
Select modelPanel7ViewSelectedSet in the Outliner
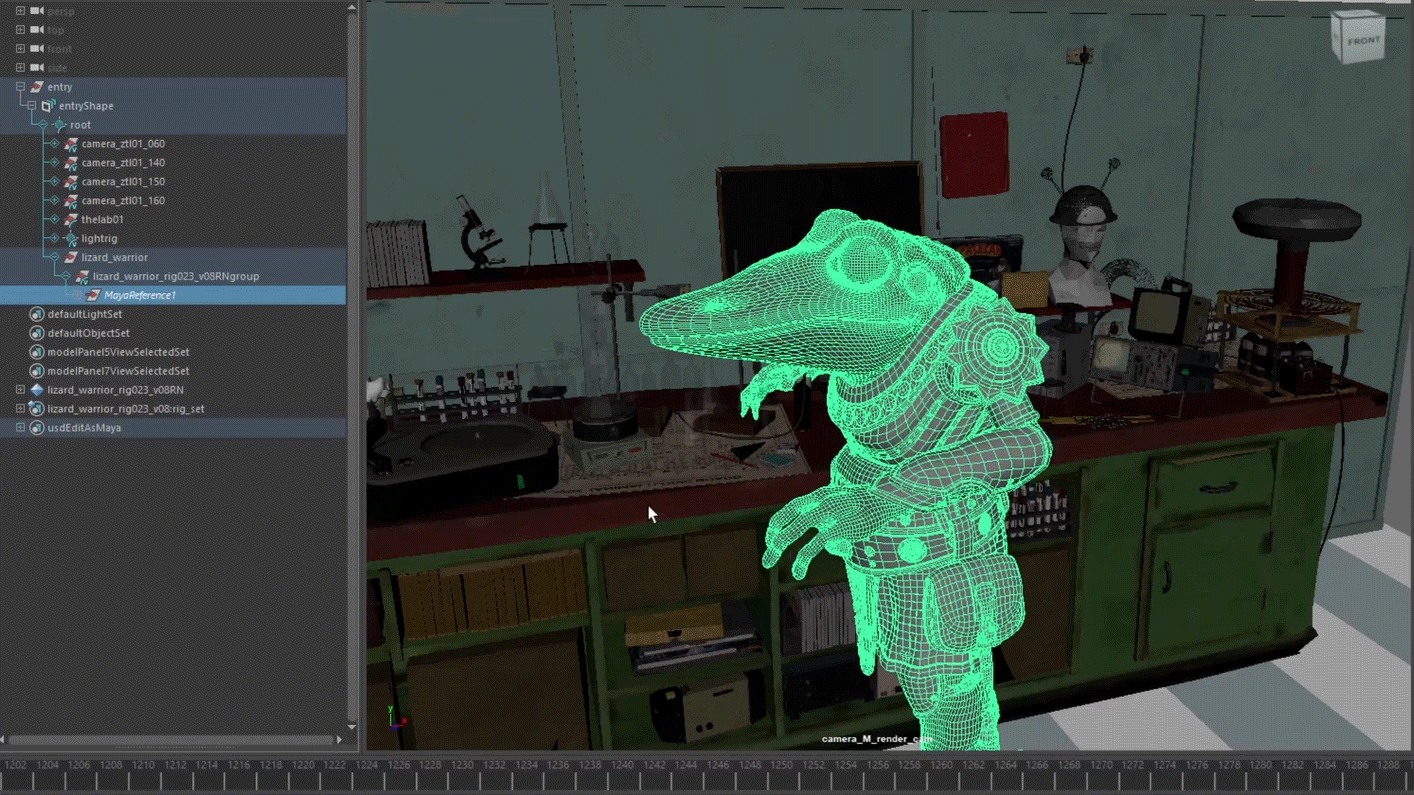pyautogui.click(x=118, y=371)
